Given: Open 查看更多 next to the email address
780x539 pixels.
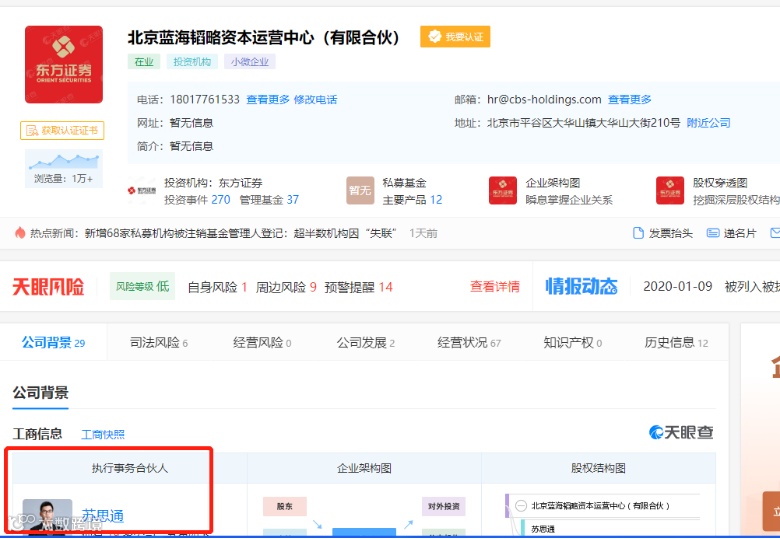Looking at the screenshot, I should (x=629, y=99).
